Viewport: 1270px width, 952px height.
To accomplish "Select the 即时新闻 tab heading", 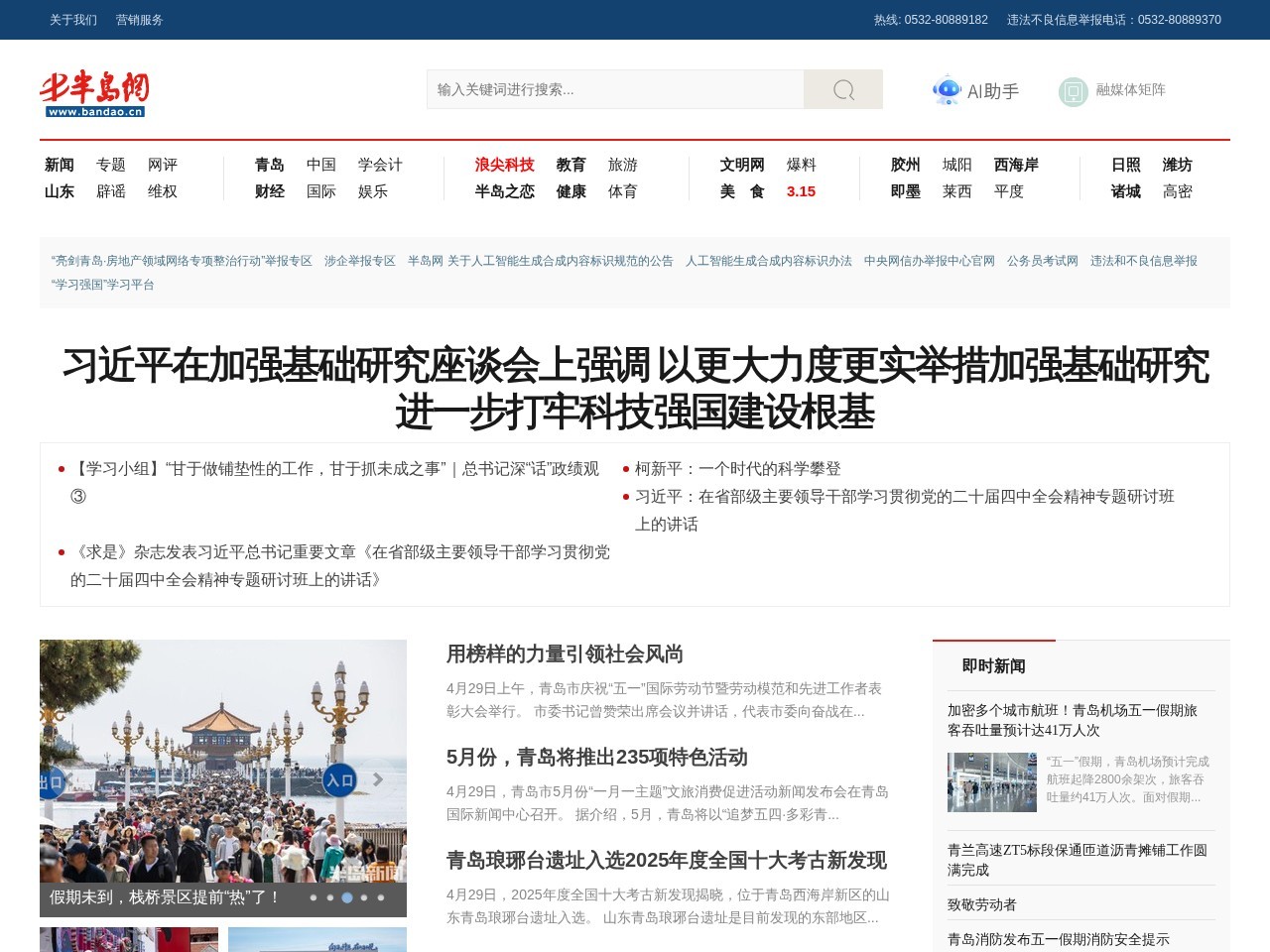I will 994,666.
